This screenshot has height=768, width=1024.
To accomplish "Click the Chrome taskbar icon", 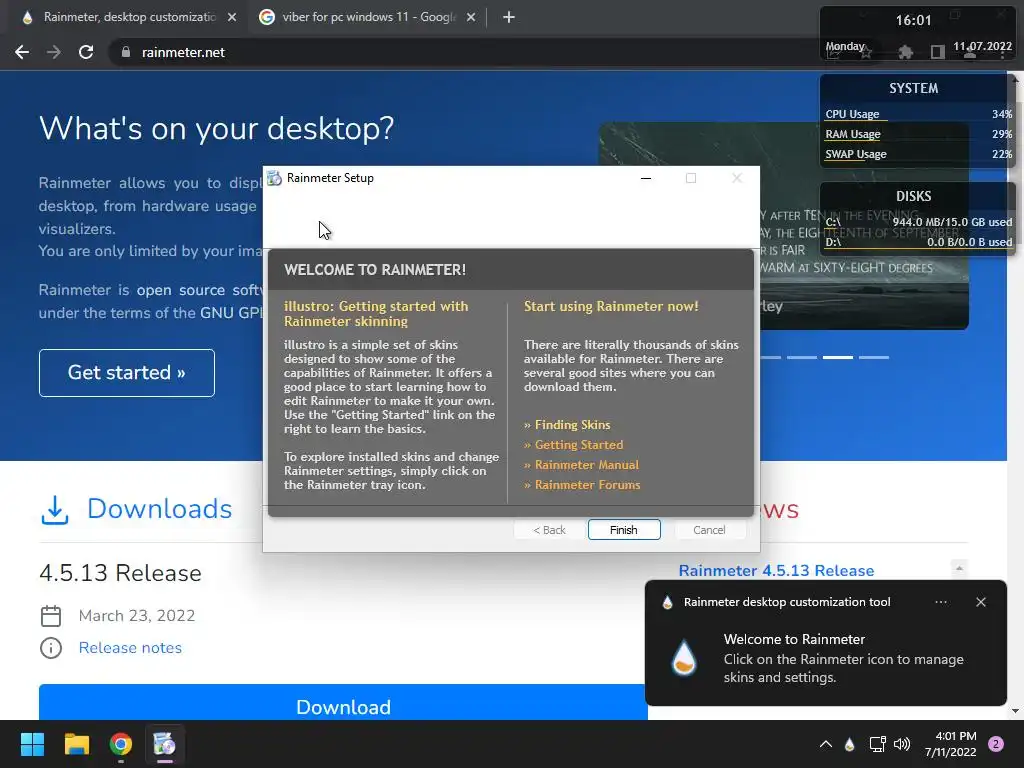I will pos(121,744).
